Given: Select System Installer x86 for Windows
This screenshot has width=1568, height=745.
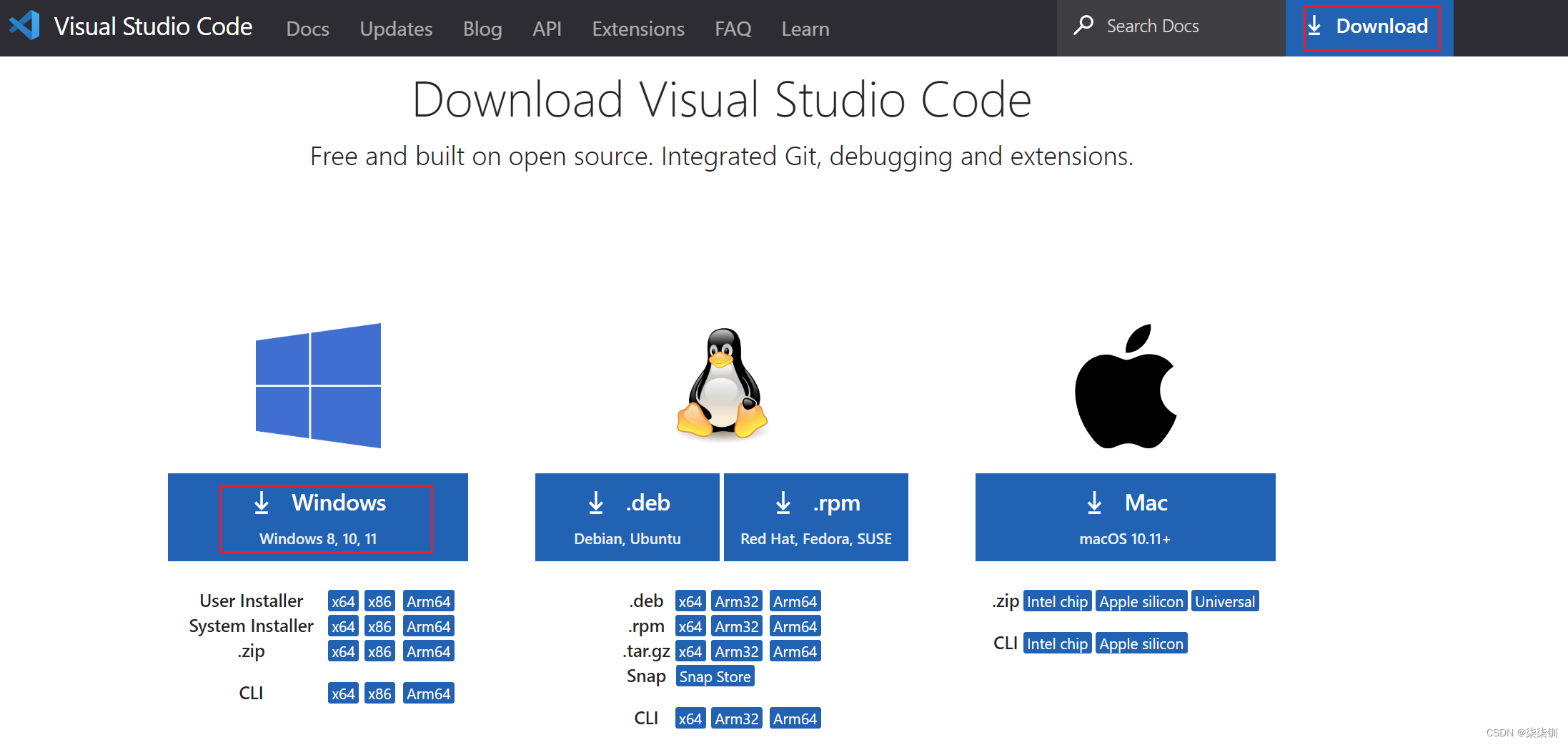Looking at the screenshot, I should click(x=379, y=626).
